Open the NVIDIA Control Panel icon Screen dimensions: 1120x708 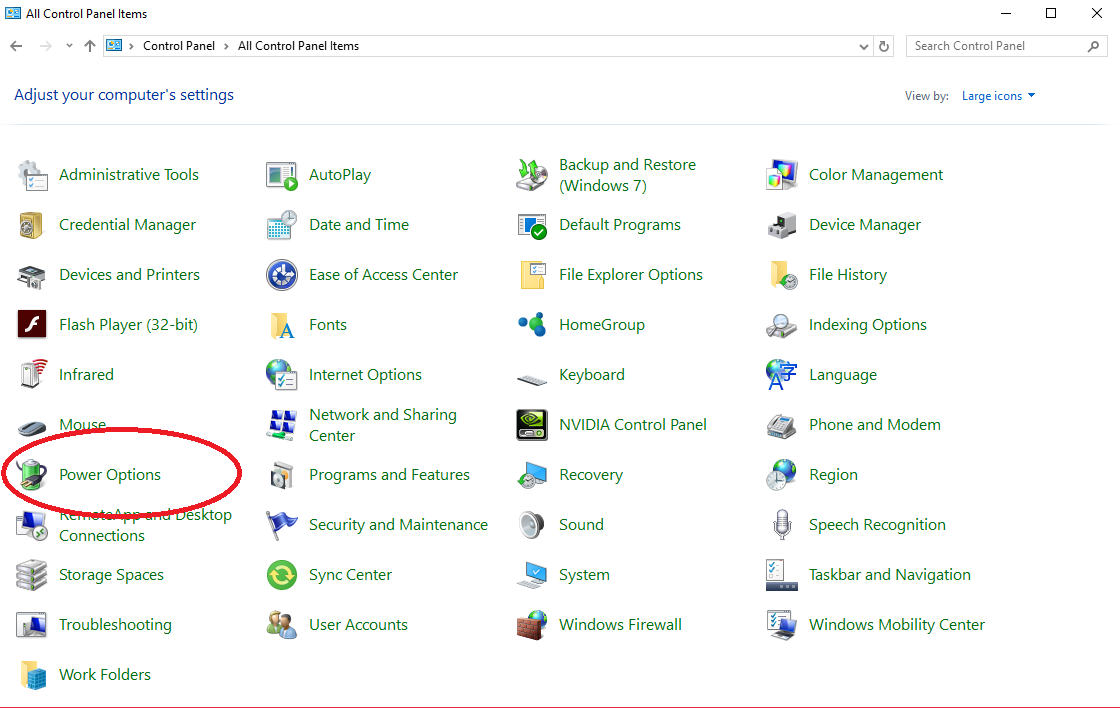coord(531,425)
